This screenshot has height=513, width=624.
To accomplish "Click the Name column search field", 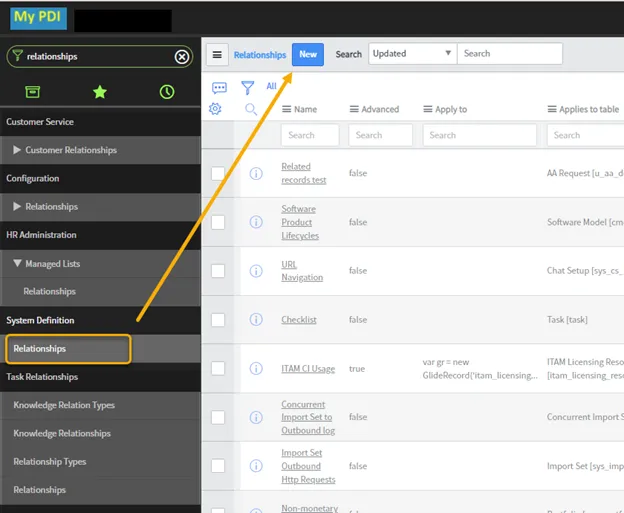I will (310, 135).
